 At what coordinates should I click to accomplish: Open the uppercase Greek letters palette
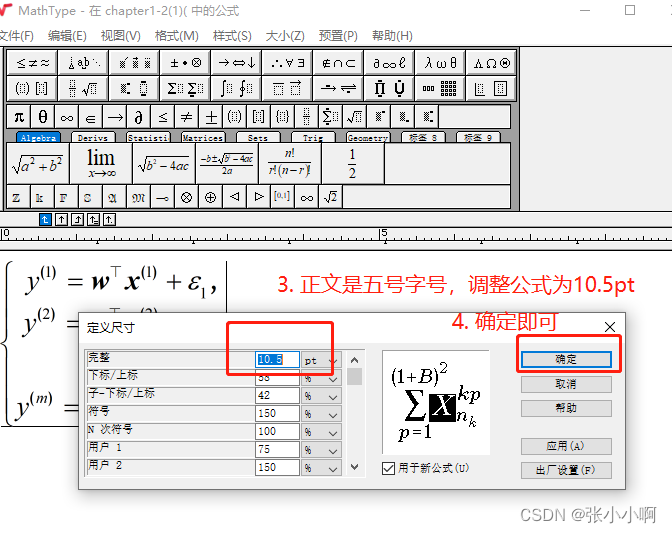(x=491, y=63)
